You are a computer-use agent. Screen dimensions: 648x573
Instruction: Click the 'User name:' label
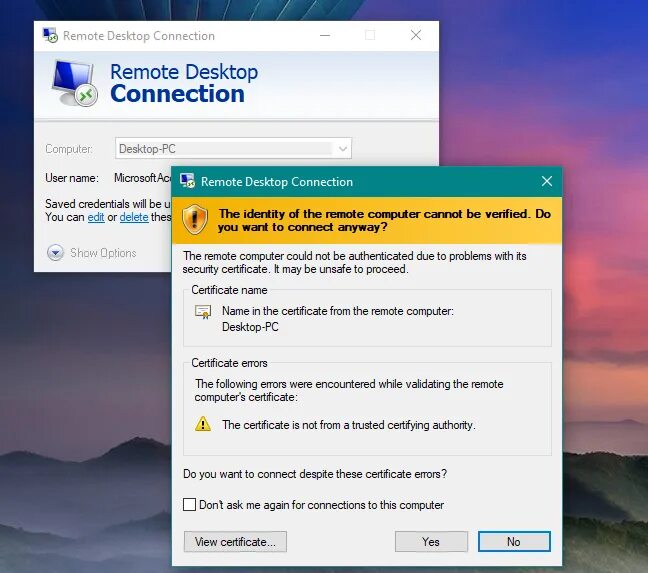(72, 178)
